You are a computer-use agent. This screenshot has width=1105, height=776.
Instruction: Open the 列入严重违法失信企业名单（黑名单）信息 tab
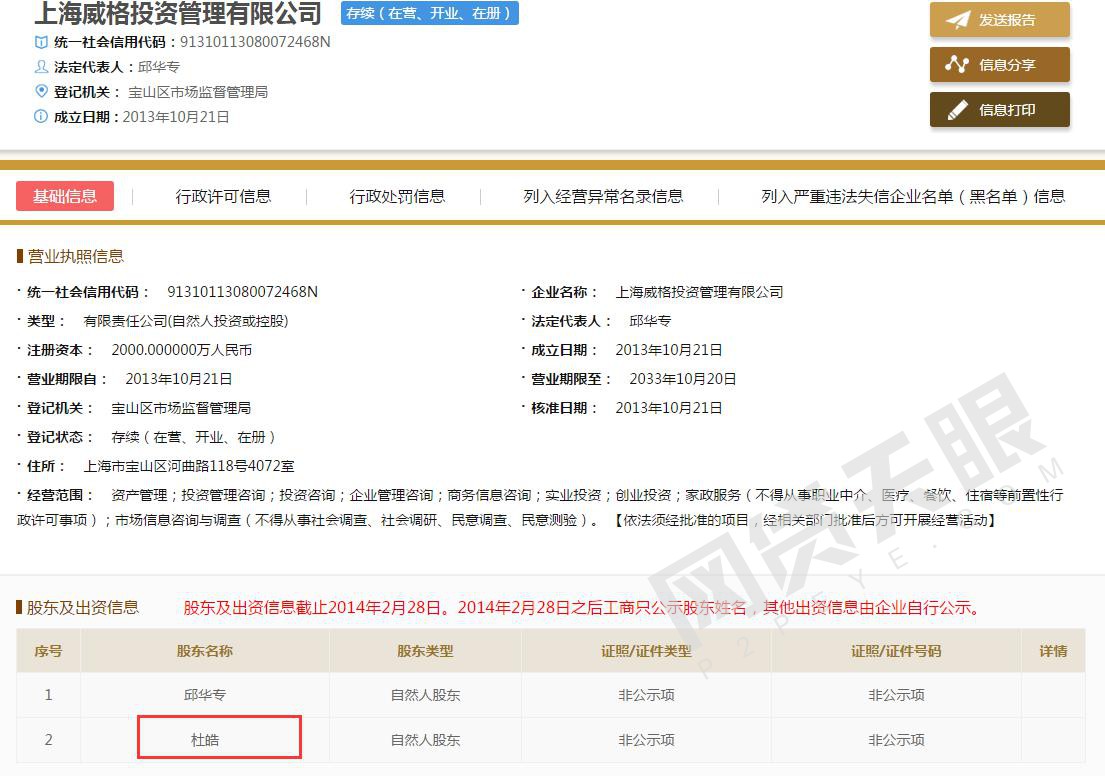pyautogui.click(x=913, y=196)
